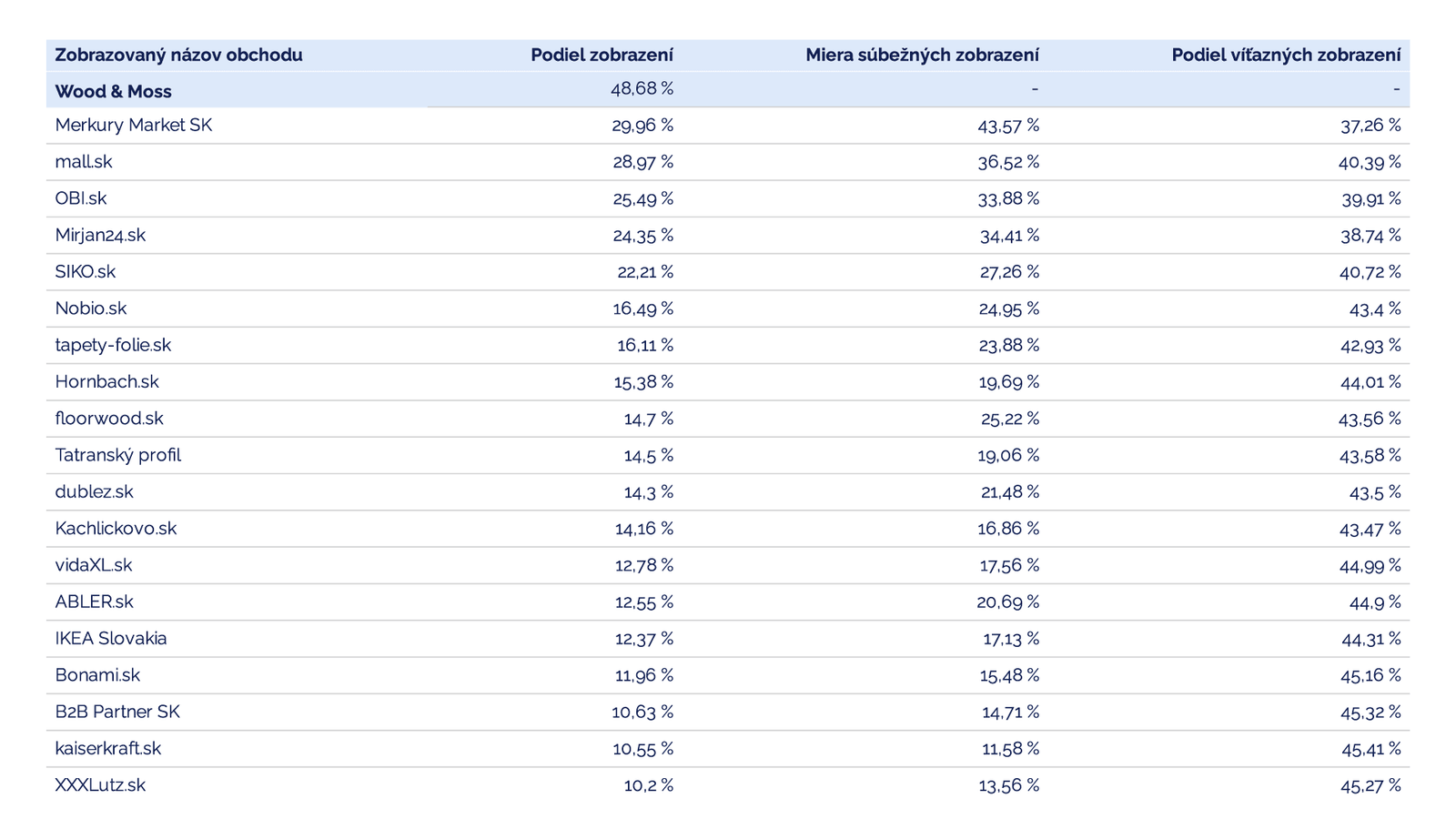Click the Tatranský profil store name
Image resolution: width=1456 pixels, height=829 pixels.
118,455
